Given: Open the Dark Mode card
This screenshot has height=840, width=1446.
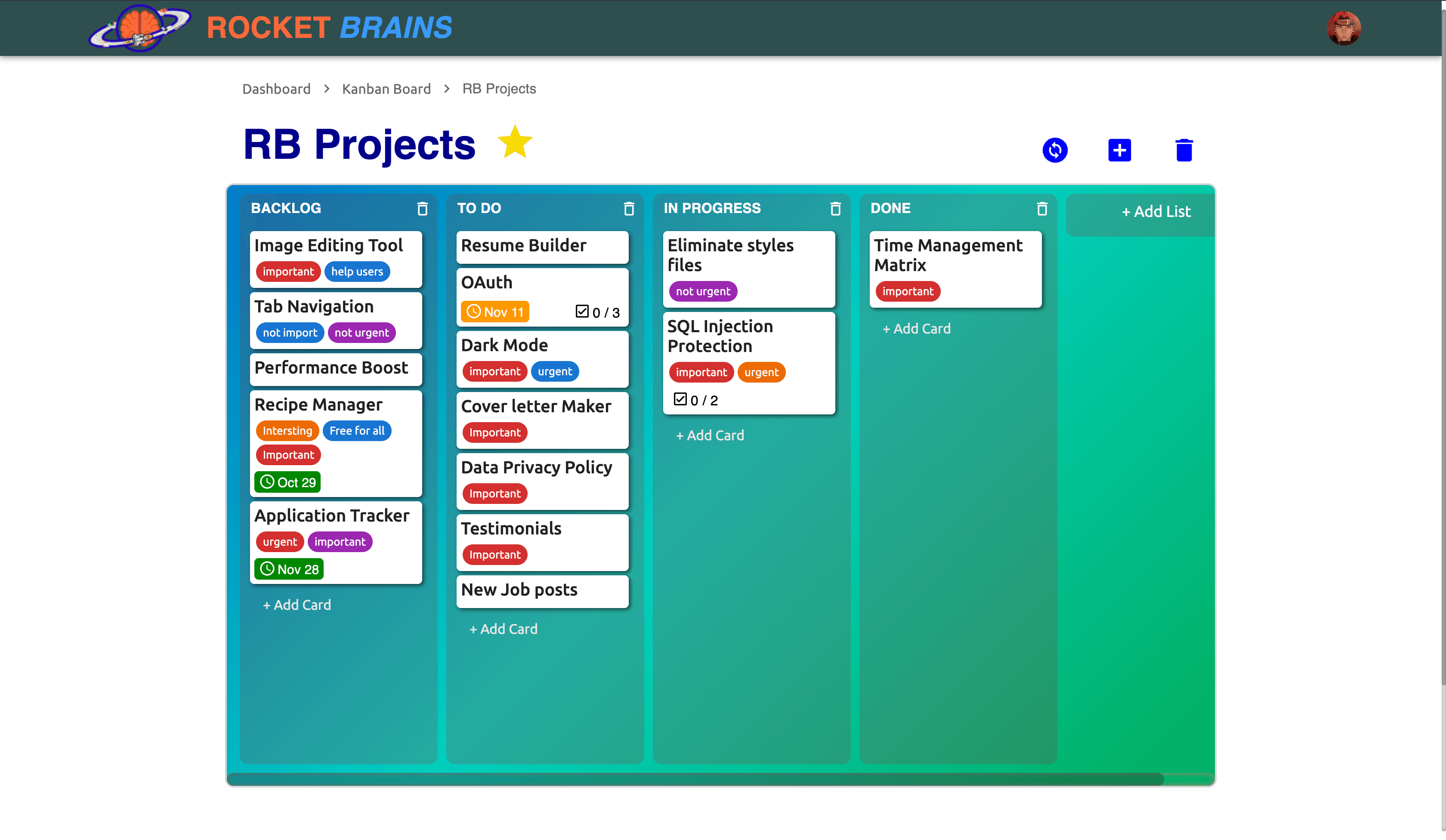Looking at the screenshot, I should click(542, 358).
